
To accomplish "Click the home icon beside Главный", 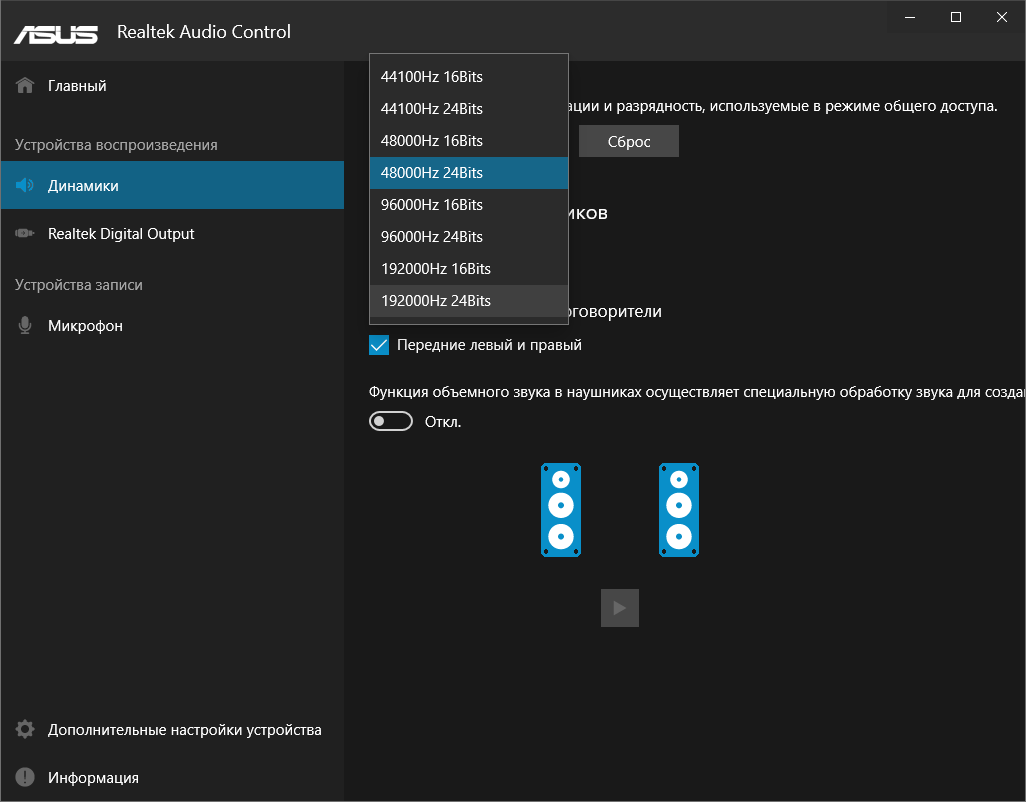I will [26, 86].
